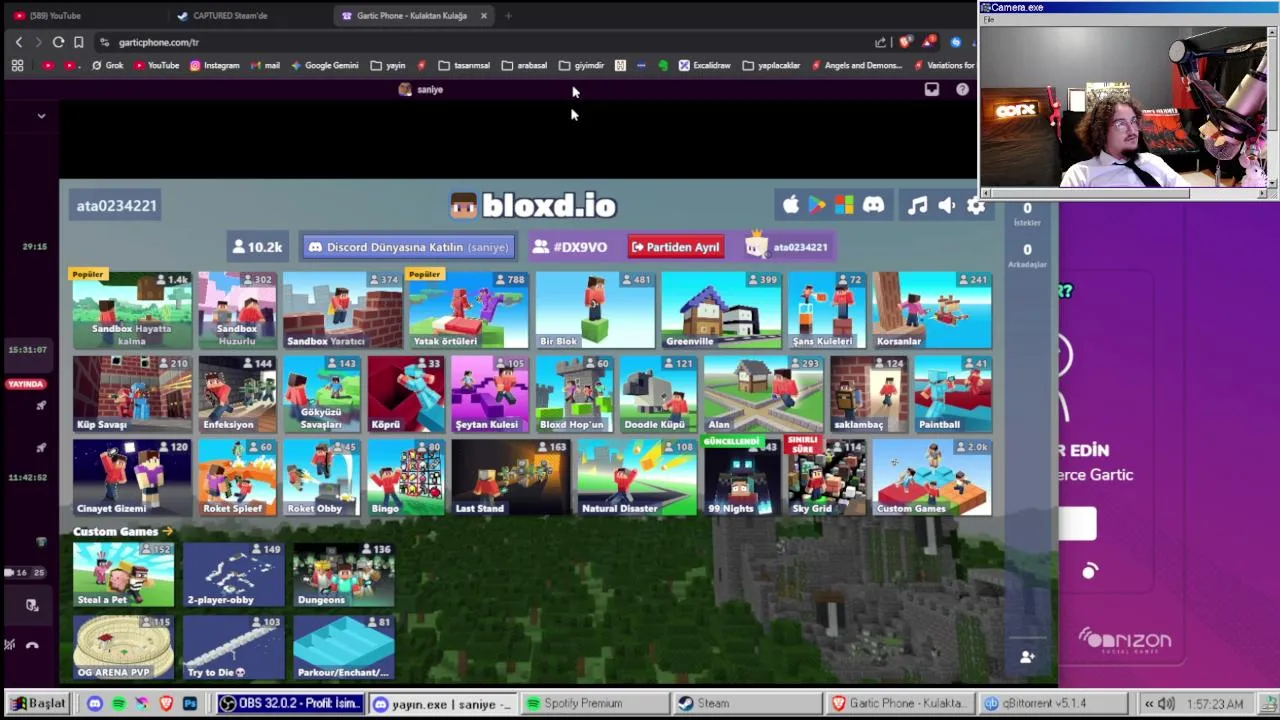This screenshot has height=720, width=1280.
Task: Open the Natural Disaster game
Action: pyautogui.click(x=636, y=477)
